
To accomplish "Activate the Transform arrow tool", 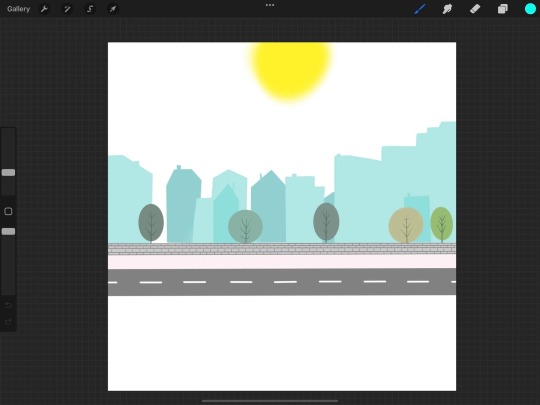I will [113, 9].
